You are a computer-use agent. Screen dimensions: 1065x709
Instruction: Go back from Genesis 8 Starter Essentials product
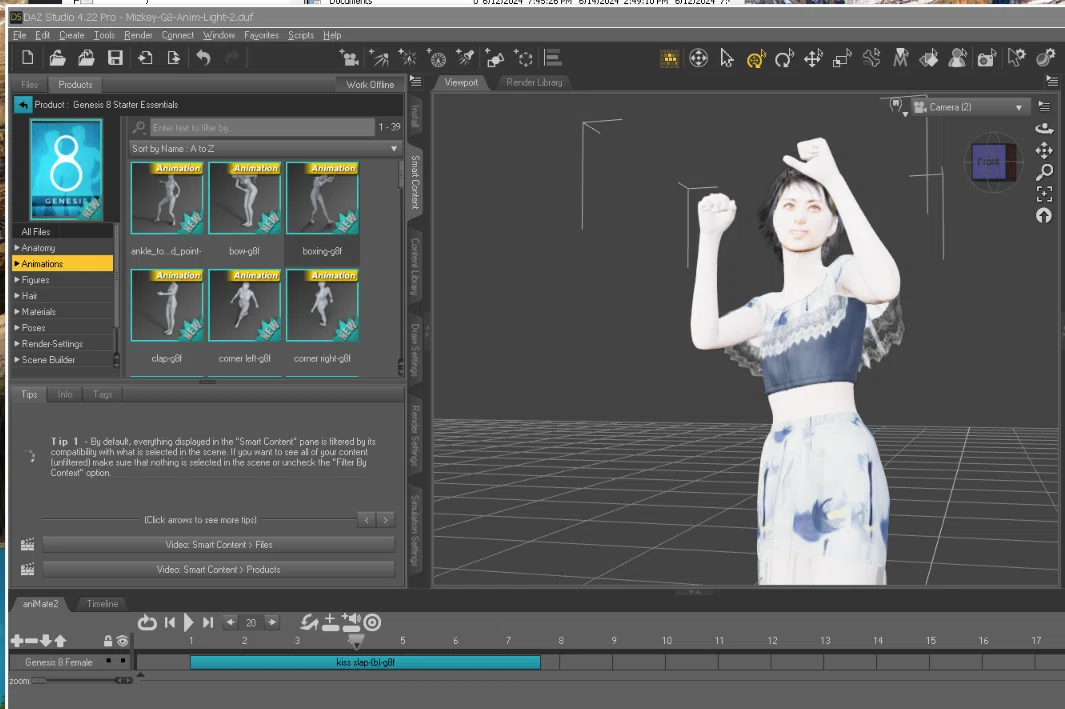click(23, 105)
